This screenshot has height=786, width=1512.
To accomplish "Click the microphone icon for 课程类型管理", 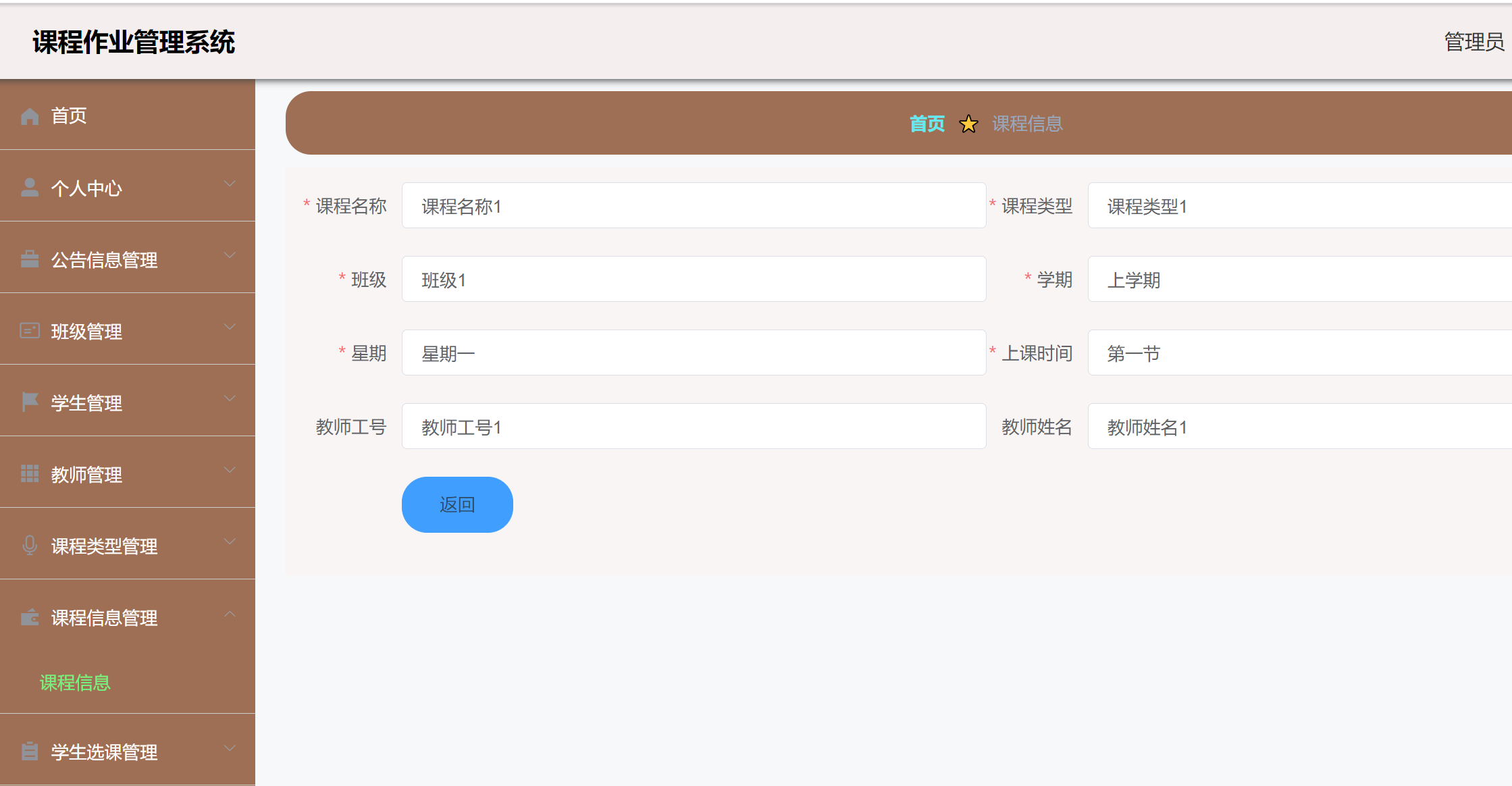I will [30, 546].
